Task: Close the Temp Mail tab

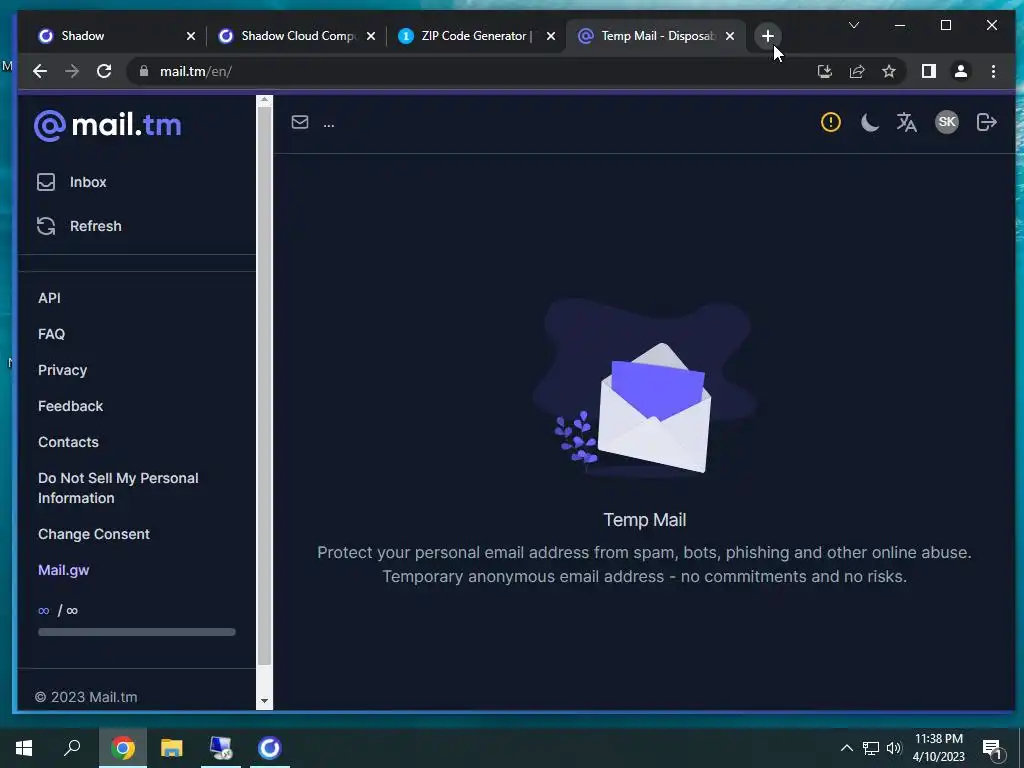Action: click(730, 36)
